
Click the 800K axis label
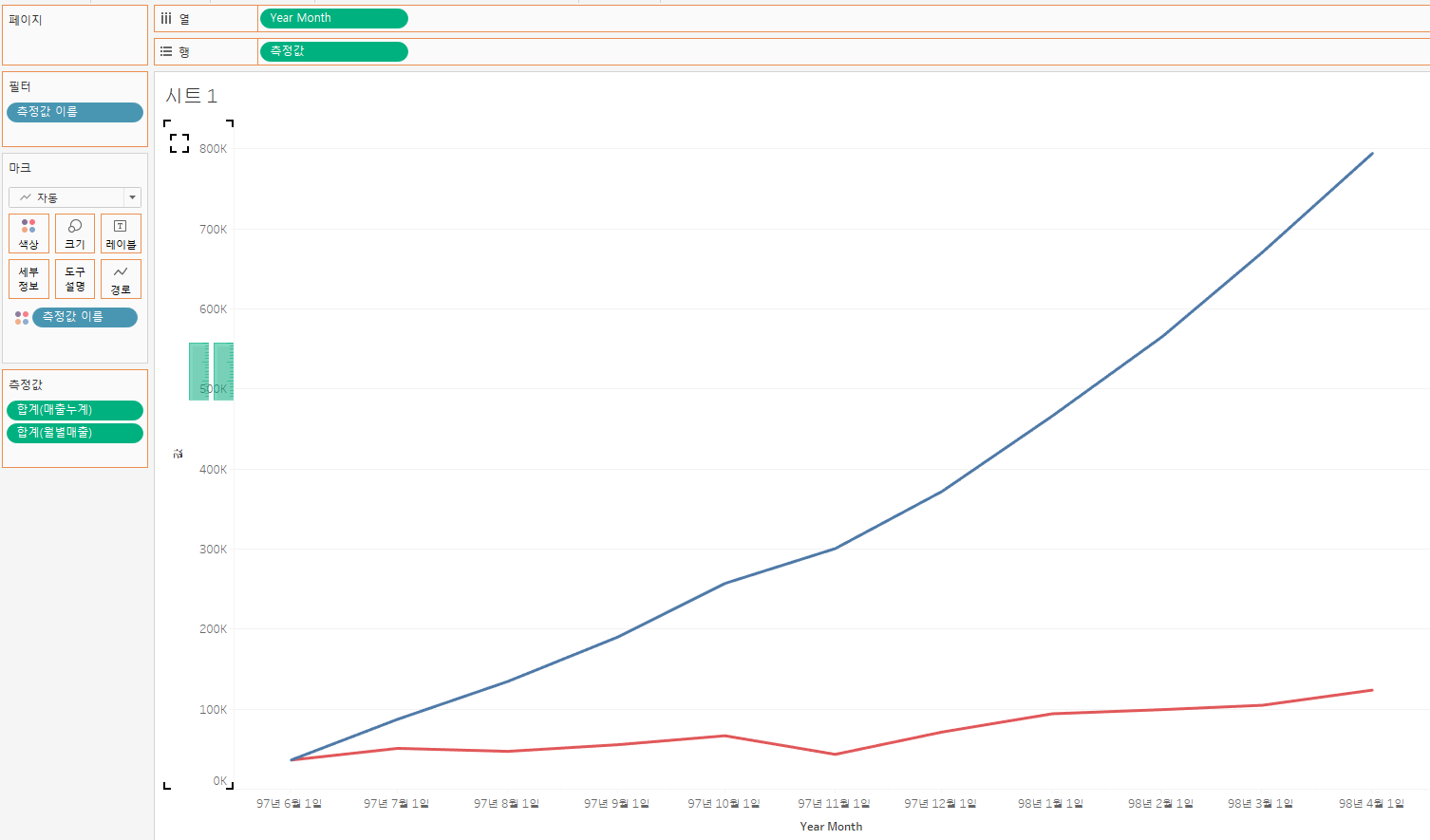coord(213,149)
